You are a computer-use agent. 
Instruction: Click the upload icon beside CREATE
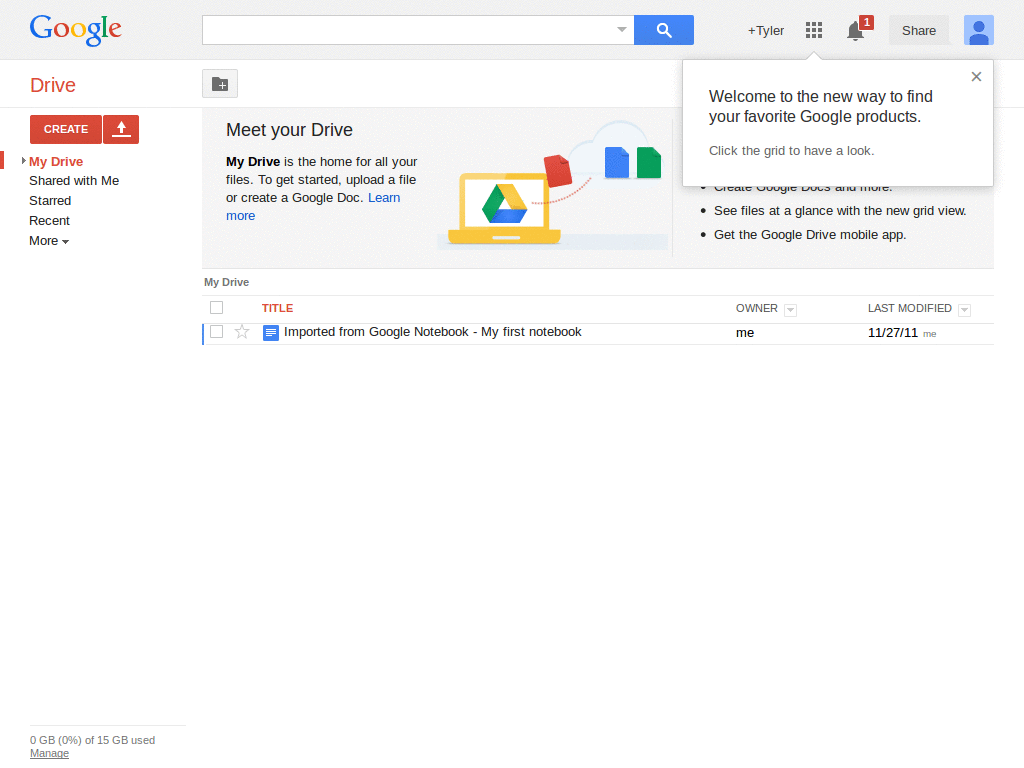pos(121,129)
